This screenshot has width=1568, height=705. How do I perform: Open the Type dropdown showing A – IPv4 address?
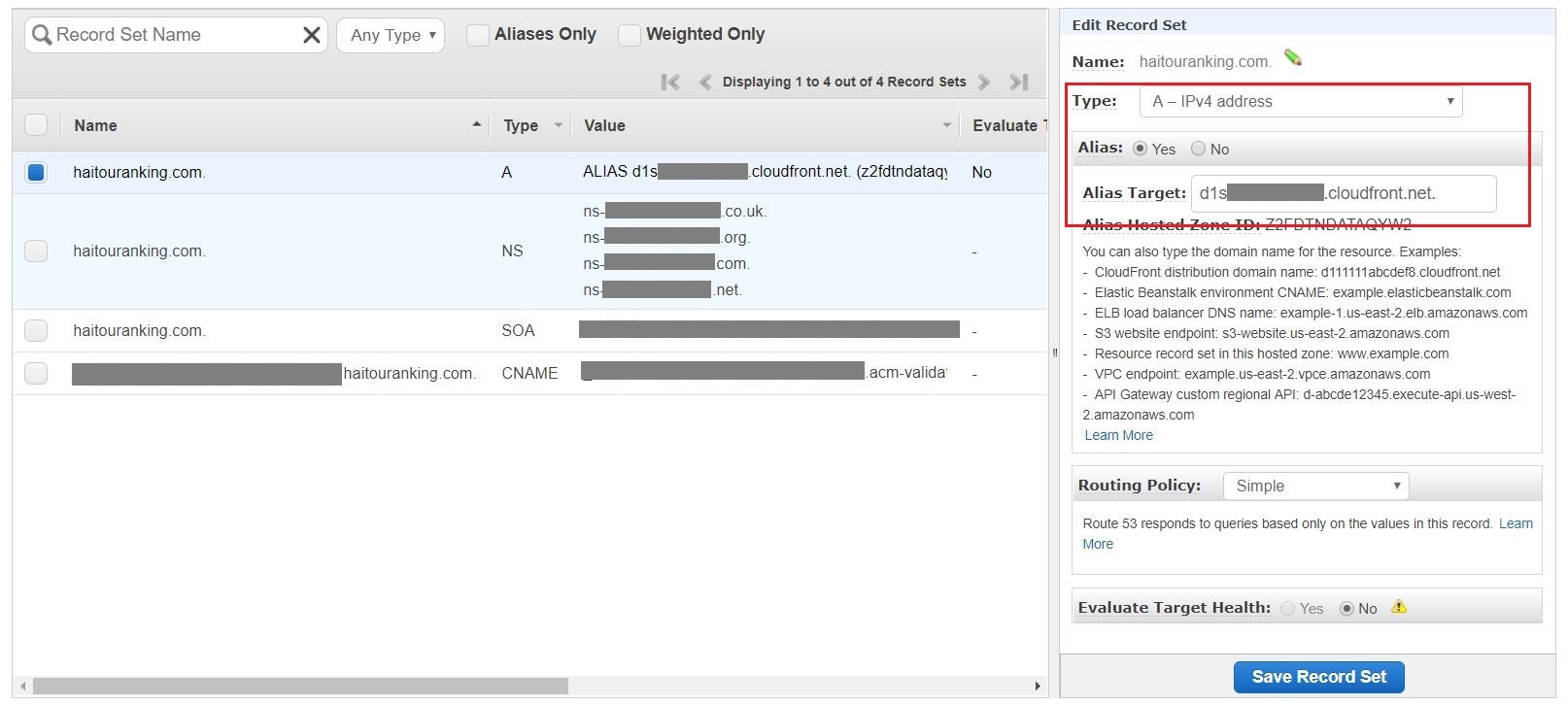point(1301,101)
